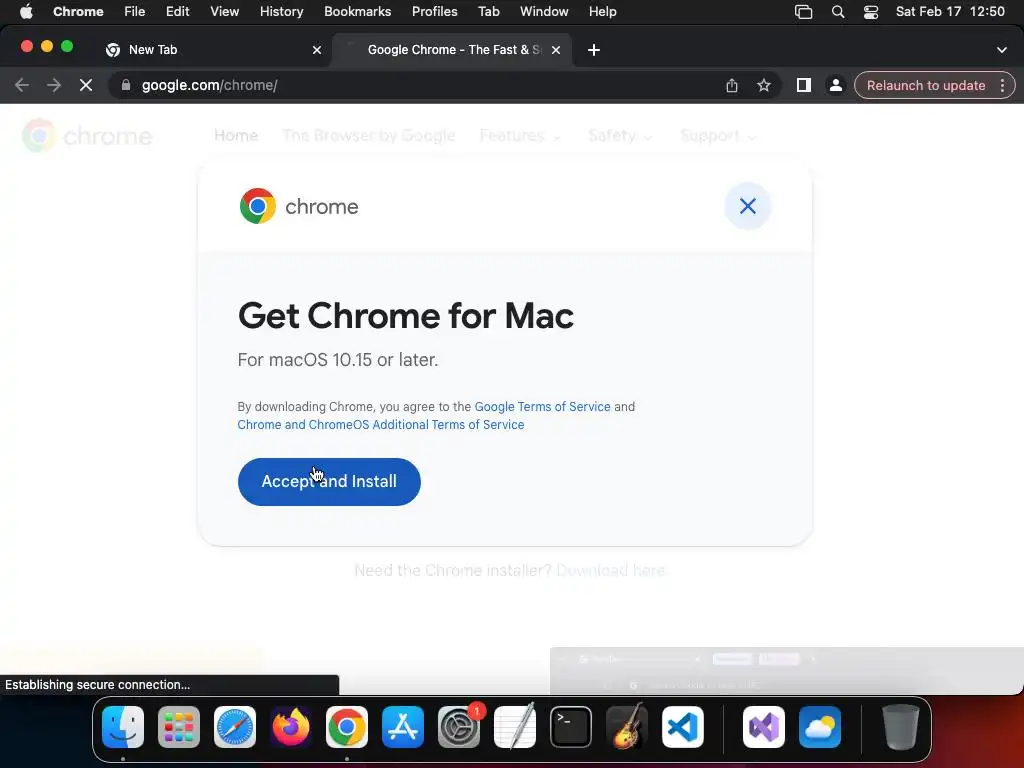Image resolution: width=1024 pixels, height=768 pixels.
Task: Open Trash from the Dock
Action: (x=901, y=727)
